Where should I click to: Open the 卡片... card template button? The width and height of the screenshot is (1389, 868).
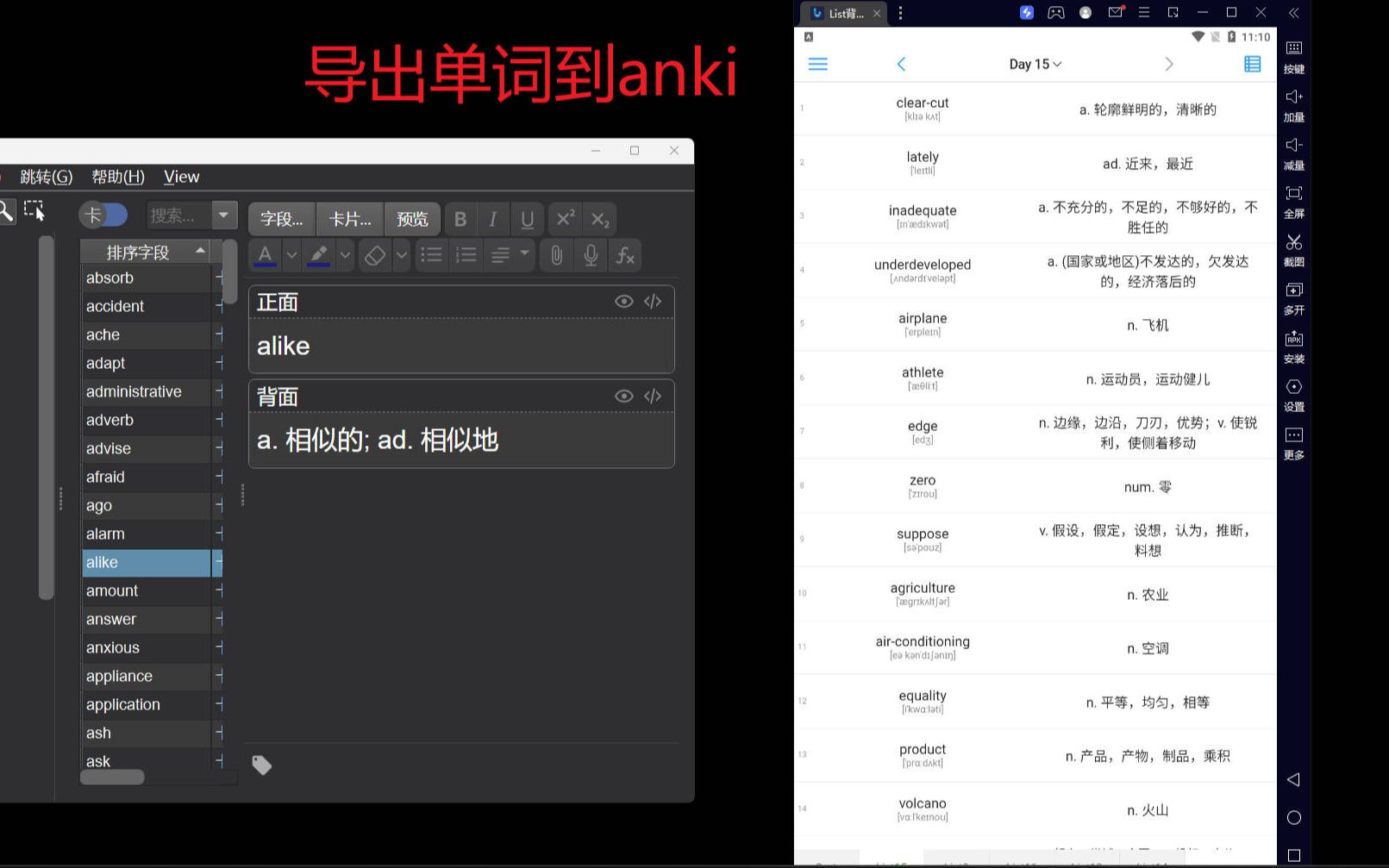350,219
